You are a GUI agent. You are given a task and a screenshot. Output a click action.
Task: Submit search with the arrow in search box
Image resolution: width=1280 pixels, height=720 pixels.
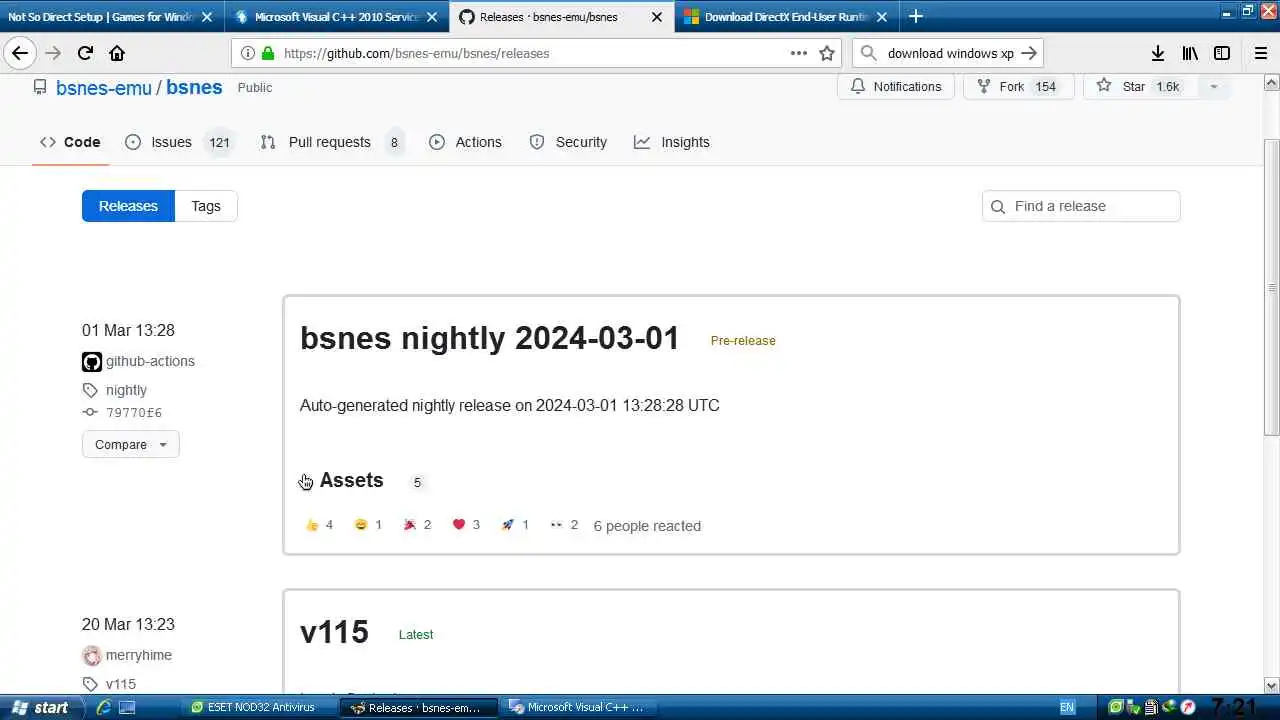(x=1029, y=53)
